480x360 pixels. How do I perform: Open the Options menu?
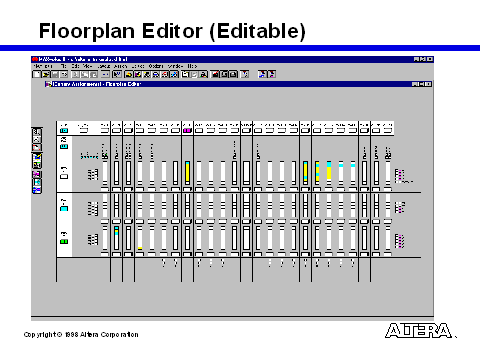(x=156, y=66)
